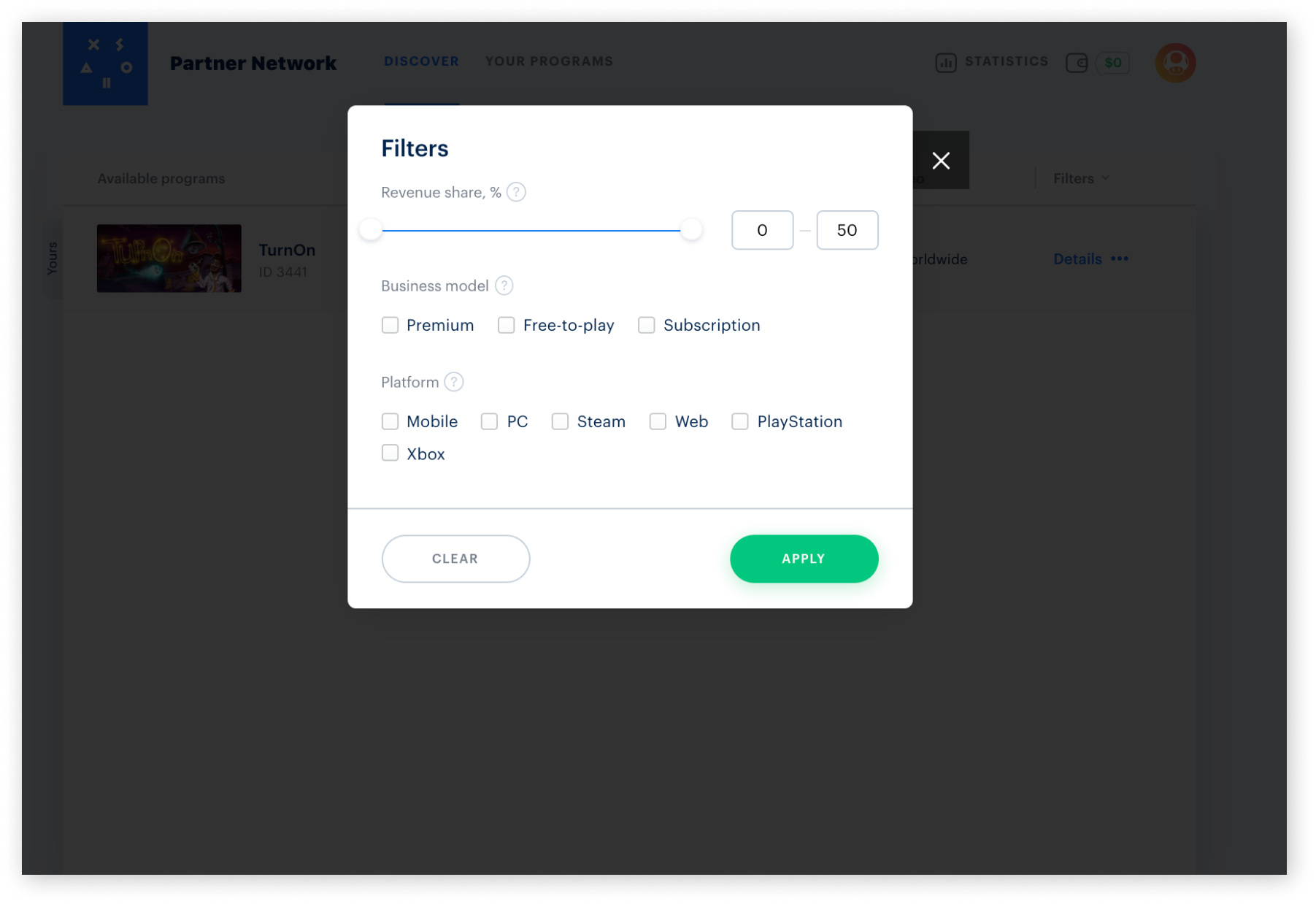Click the Business model help icon

pyautogui.click(x=504, y=286)
